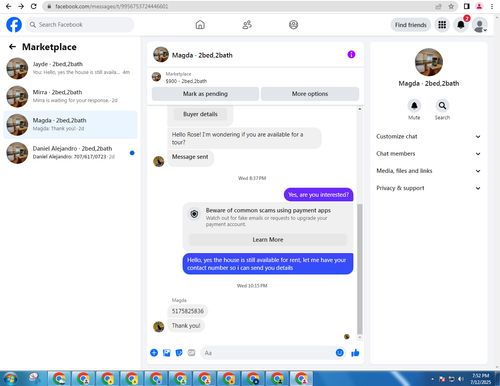This screenshot has height=386, width=500.
Task: Click the 'Message sent' bubble
Action: click(x=190, y=157)
